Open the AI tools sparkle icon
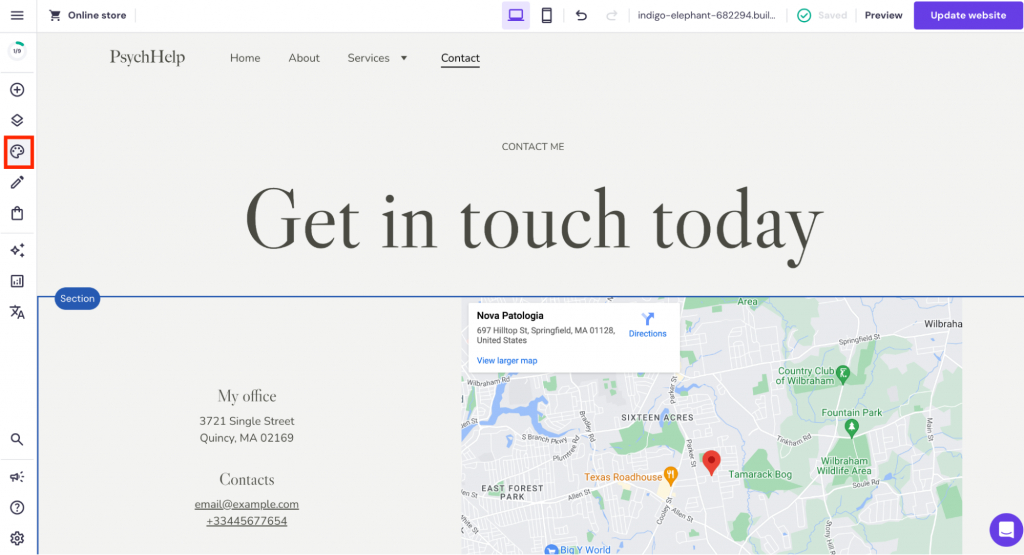The image size is (1024, 555). click(x=17, y=250)
